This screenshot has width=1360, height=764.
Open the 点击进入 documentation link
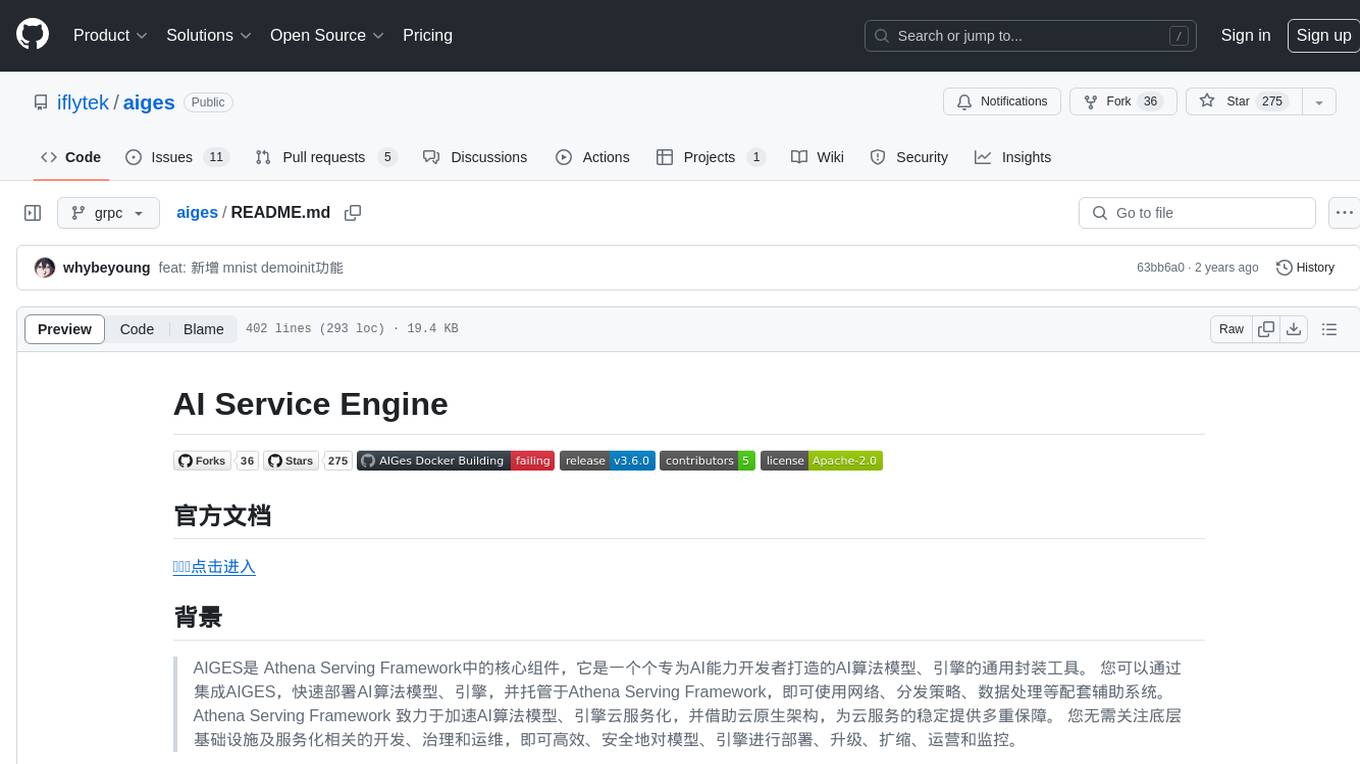coord(214,567)
